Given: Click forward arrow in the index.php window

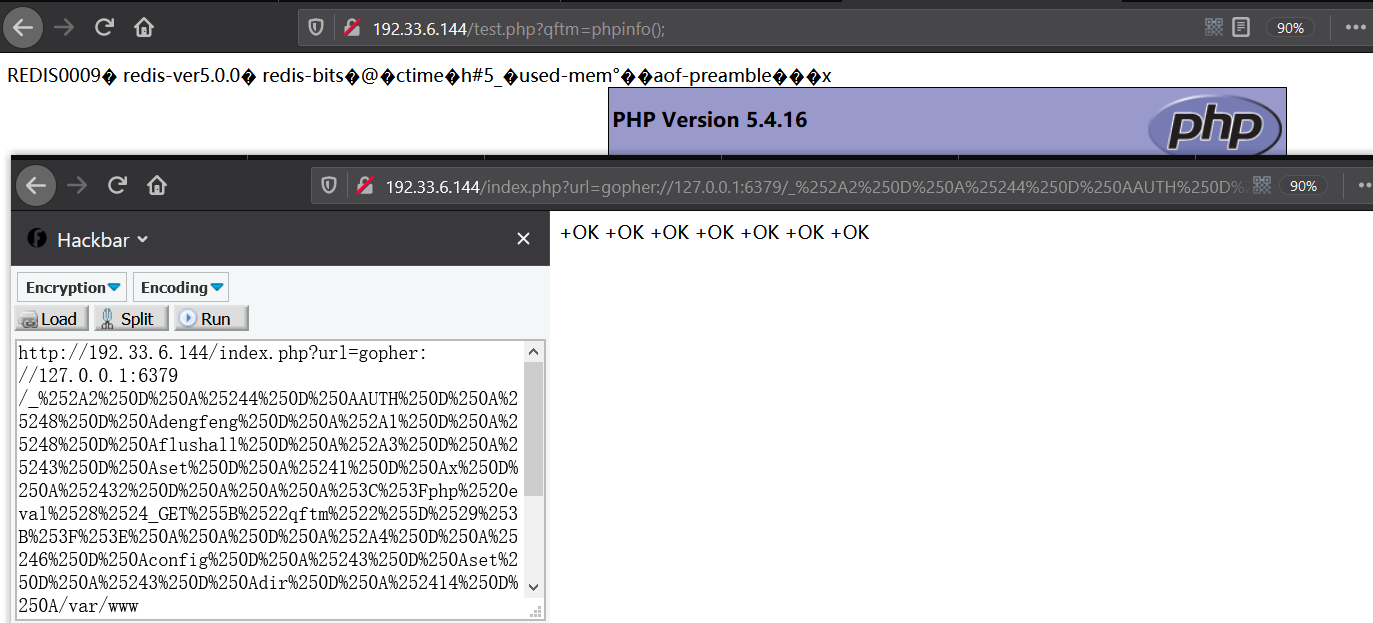Looking at the screenshot, I should [x=77, y=185].
